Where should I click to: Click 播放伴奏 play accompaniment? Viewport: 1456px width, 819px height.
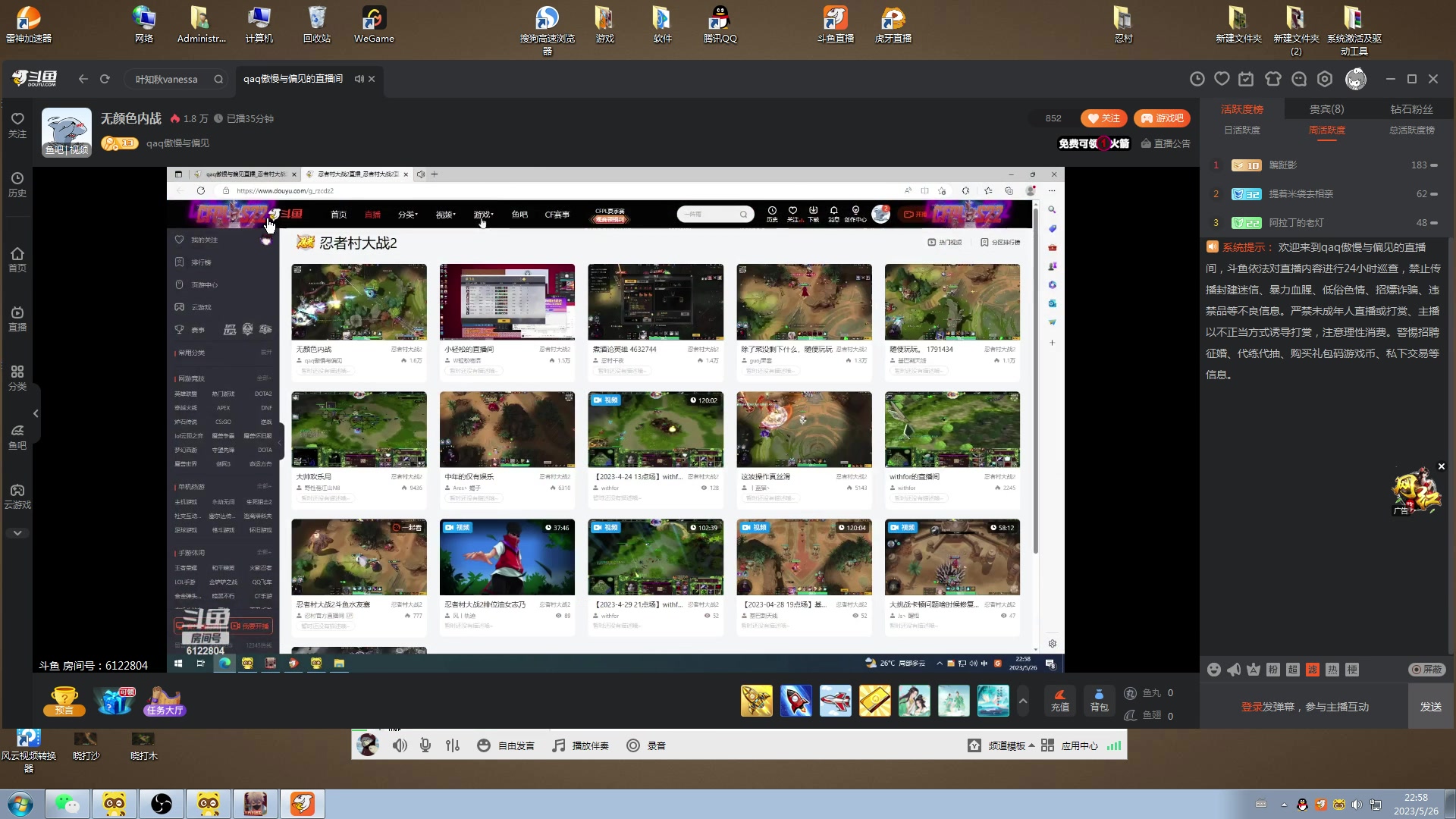point(580,745)
